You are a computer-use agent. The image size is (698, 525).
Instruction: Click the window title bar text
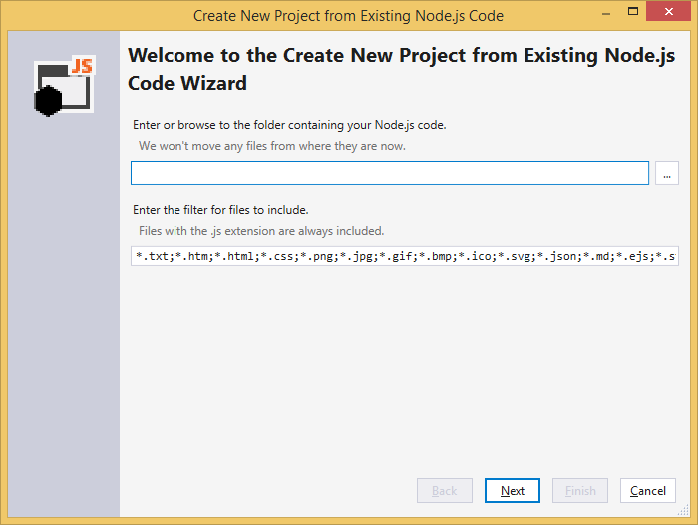(349, 16)
